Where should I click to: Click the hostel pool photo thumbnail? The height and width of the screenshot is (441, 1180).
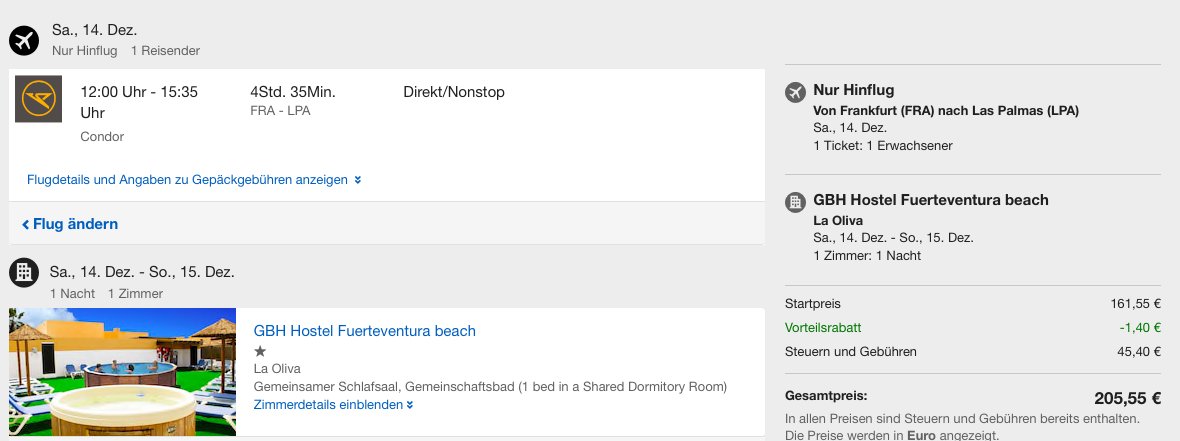[x=122, y=372]
